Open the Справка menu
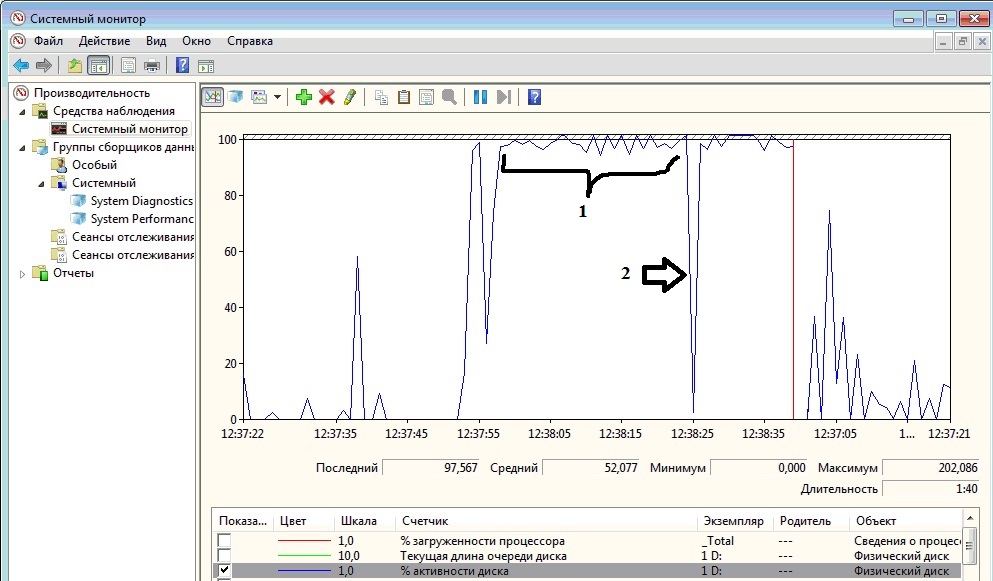The height and width of the screenshot is (581, 993). pyautogui.click(x=250, y=41)
